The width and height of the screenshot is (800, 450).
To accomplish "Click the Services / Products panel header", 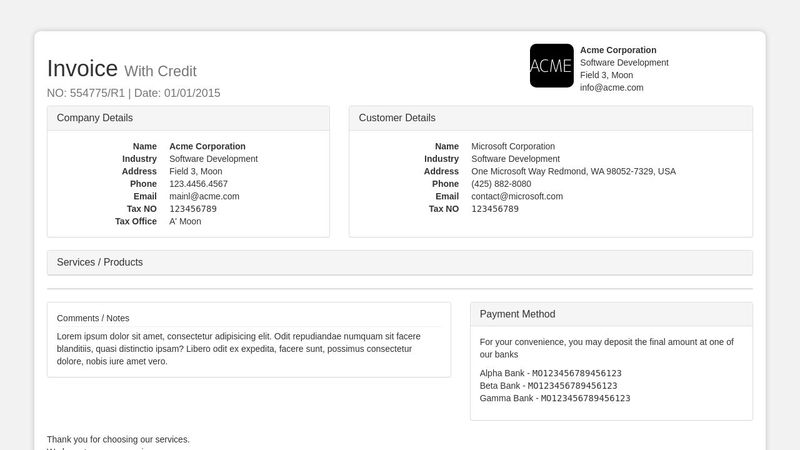I will [x=399, y=262].
